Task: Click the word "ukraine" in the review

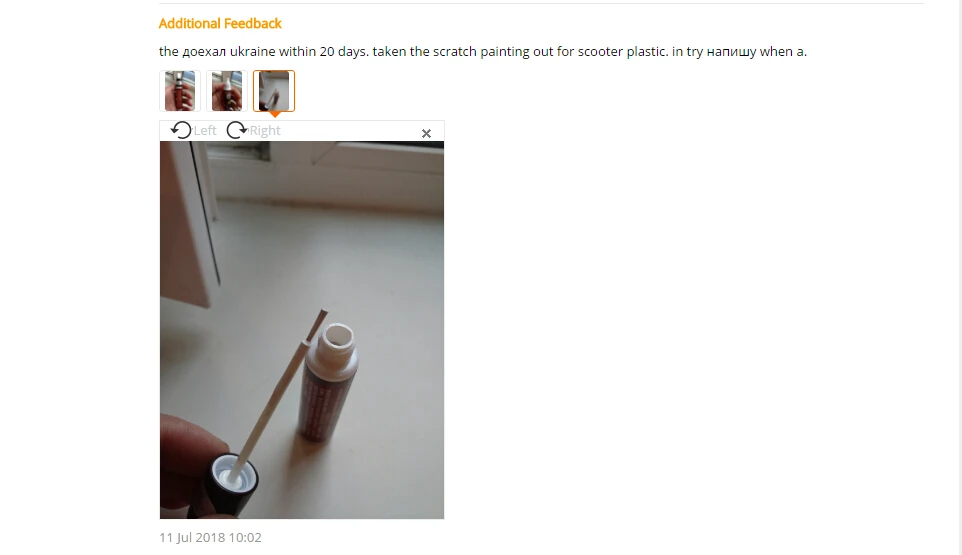Action: tap(253, 52)
